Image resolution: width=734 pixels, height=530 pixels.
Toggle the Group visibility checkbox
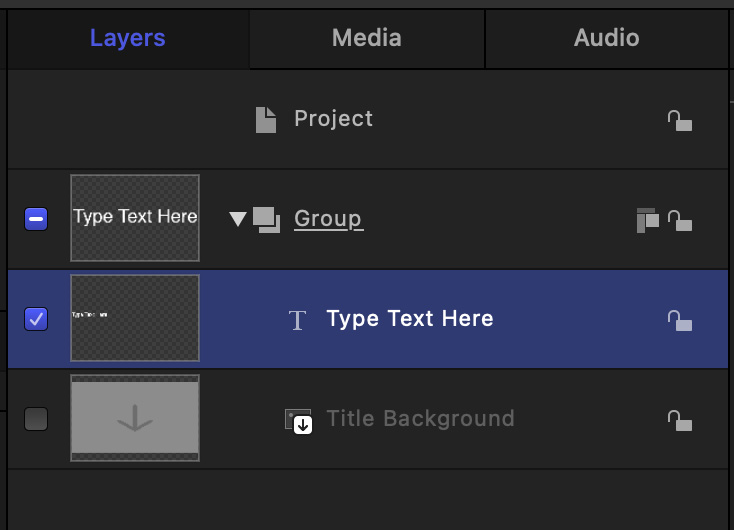tap(36, 219)
